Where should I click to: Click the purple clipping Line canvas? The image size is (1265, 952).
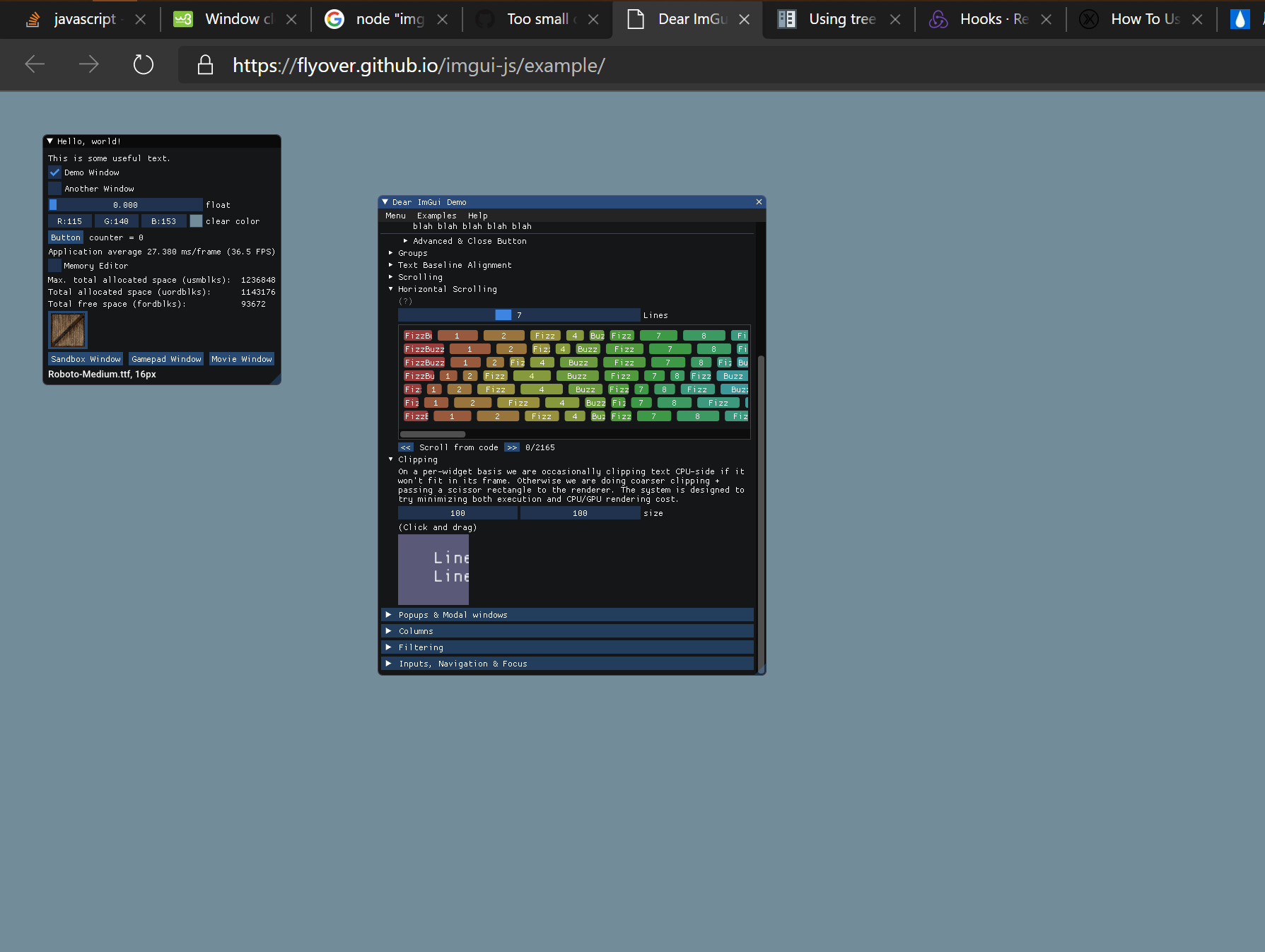[433, 569]
